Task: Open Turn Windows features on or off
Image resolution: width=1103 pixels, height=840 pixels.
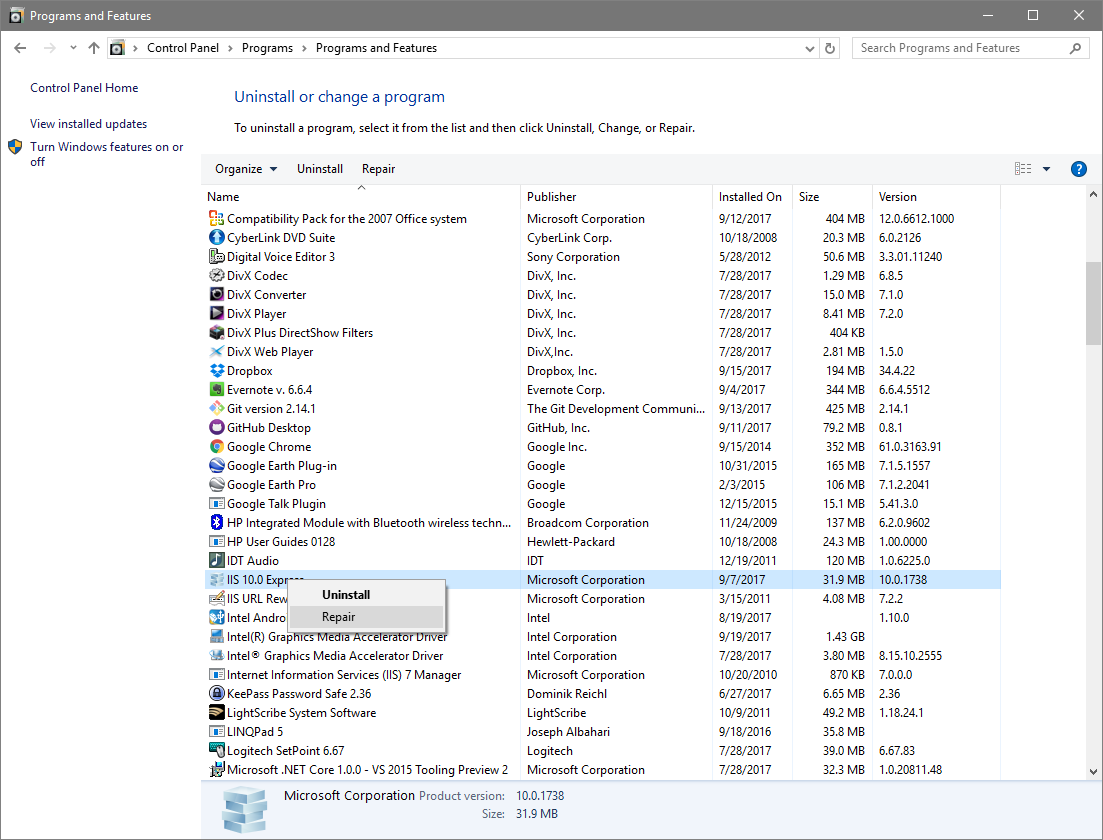Action: coord(106,154)
